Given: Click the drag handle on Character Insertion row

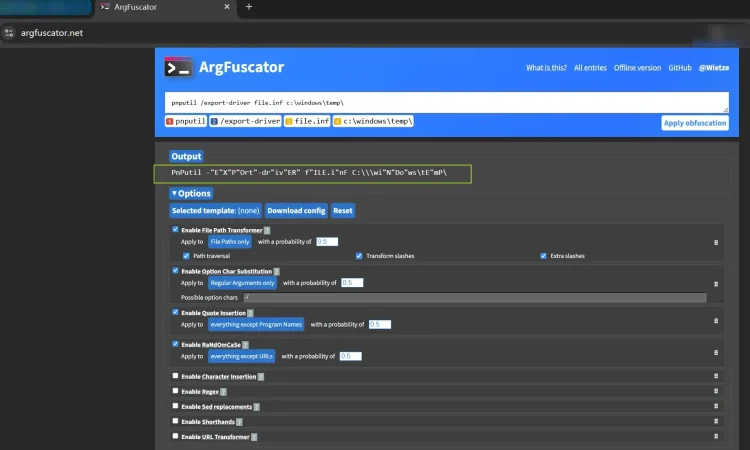Looking at the screenshot, I should (x=716, y=376).
